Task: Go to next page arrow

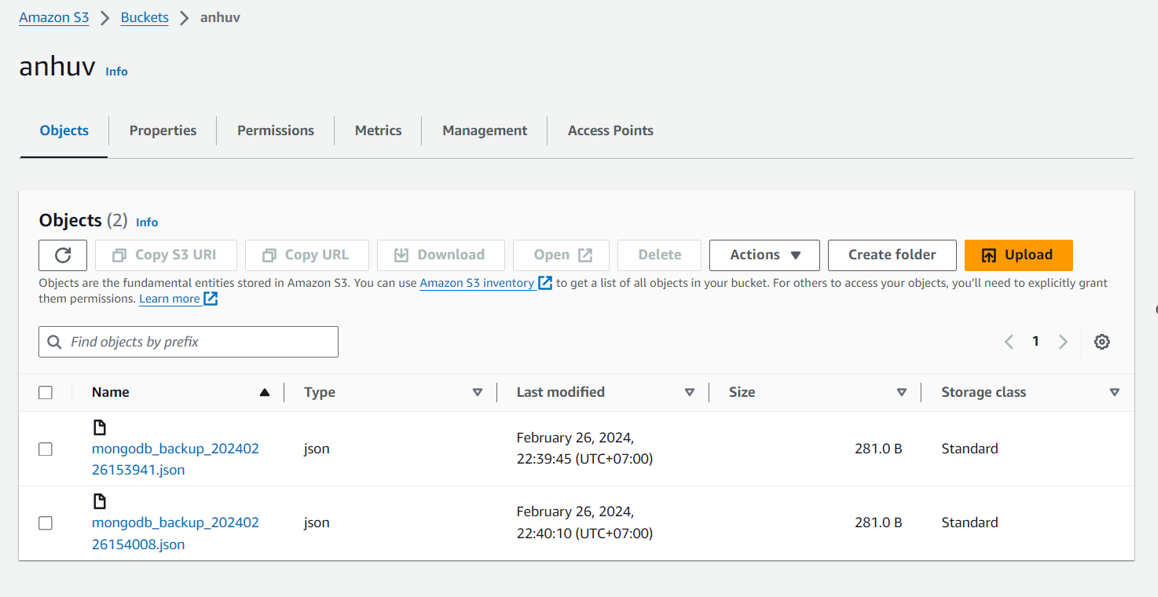Action: tap(1063, 342)
